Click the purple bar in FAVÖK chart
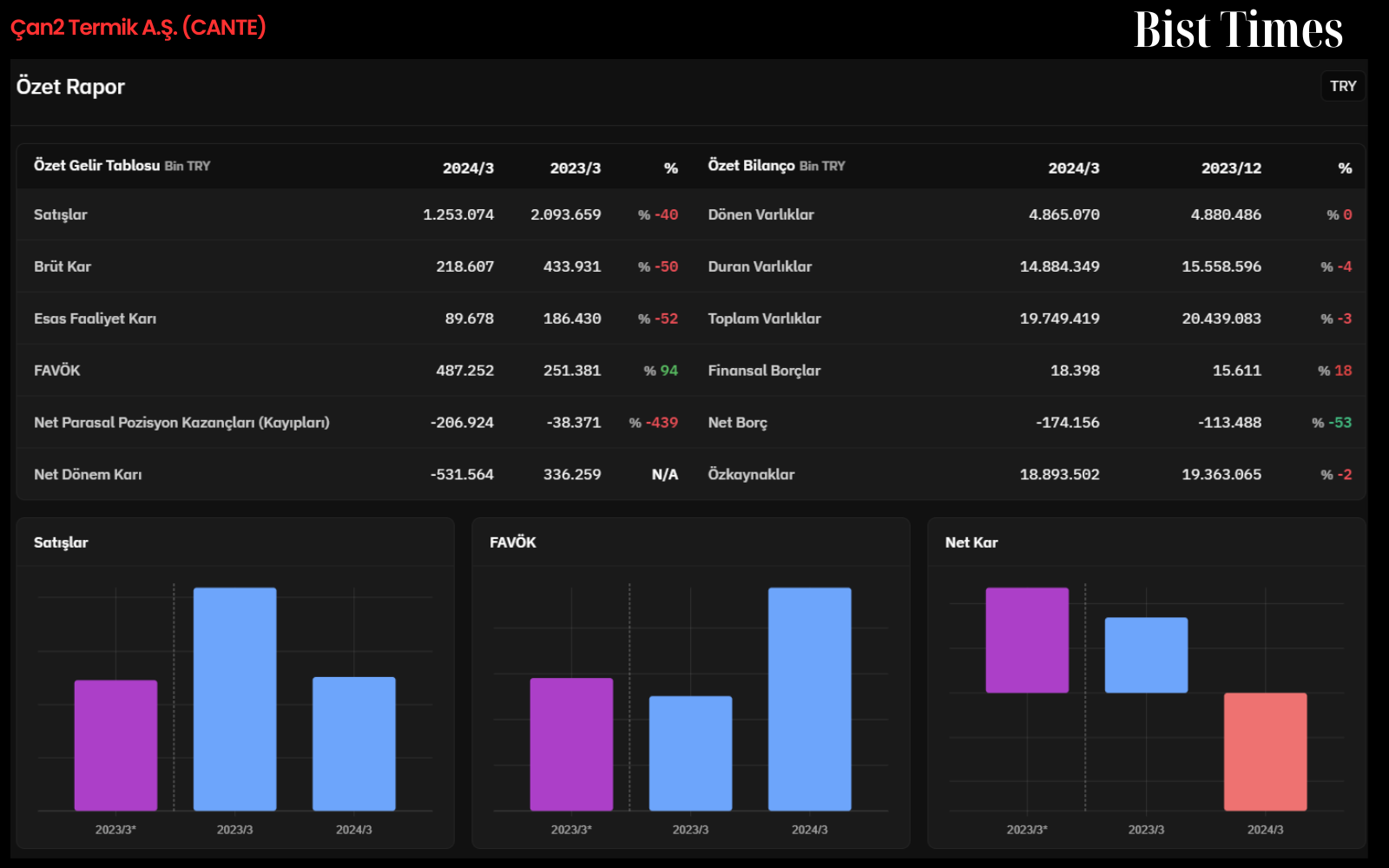1389x868 pixels. (571, 745)
